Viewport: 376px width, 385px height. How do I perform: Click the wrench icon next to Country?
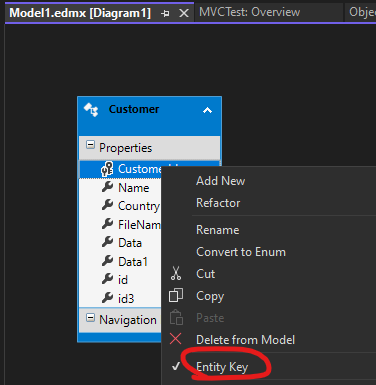(x=107, y=205)
